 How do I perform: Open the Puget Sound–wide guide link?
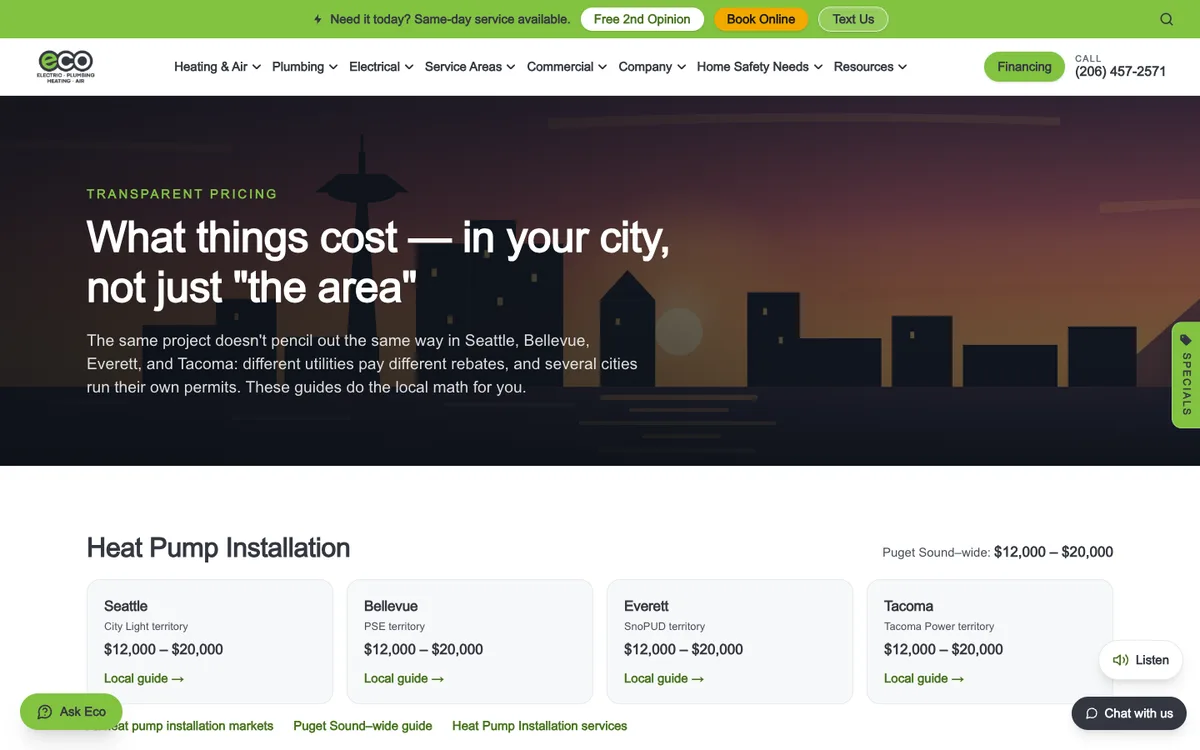pyautogui.click(x=363, y=726)
